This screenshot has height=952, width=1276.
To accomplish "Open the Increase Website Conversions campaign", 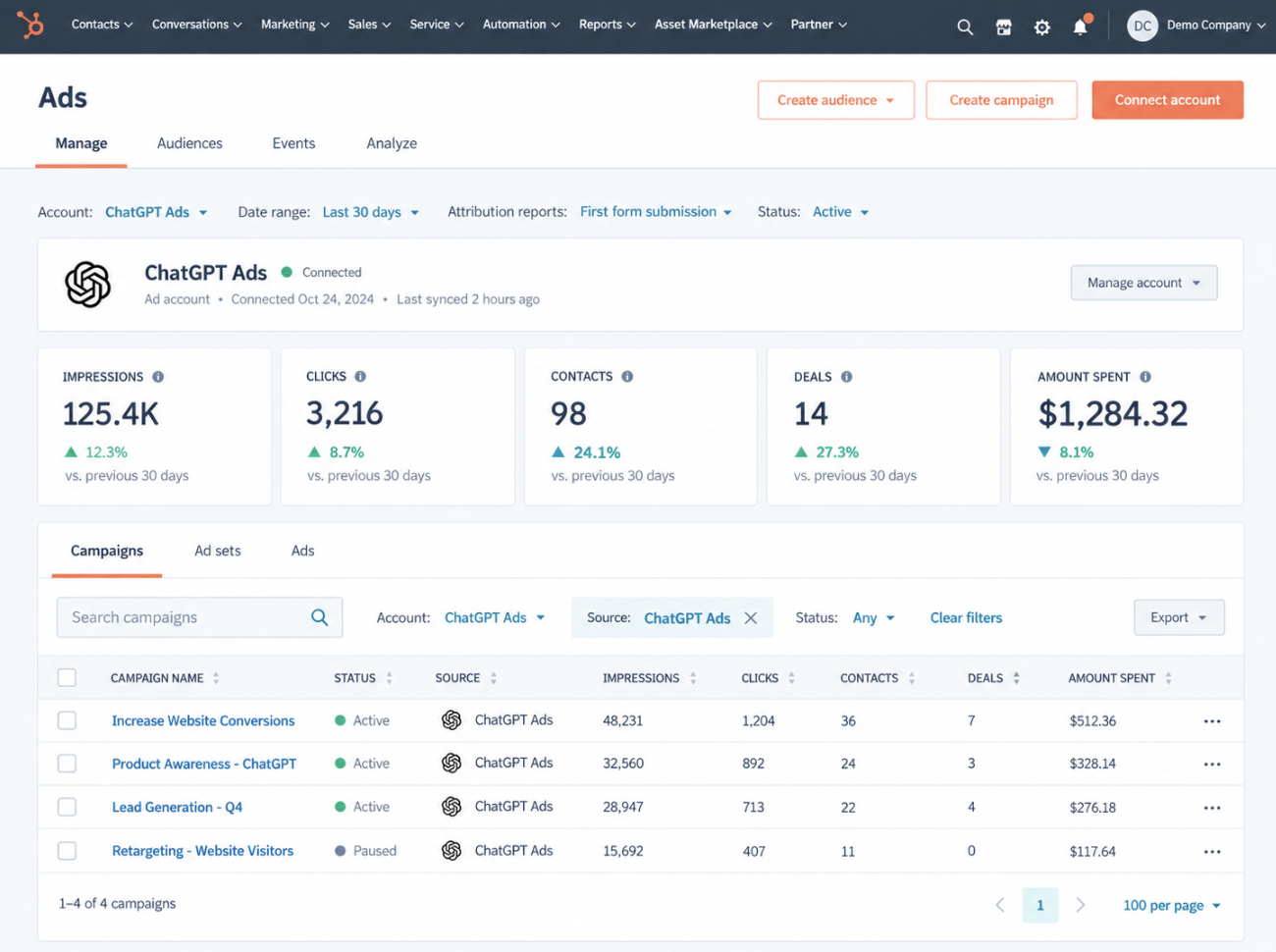I will [x=203, y=720].
